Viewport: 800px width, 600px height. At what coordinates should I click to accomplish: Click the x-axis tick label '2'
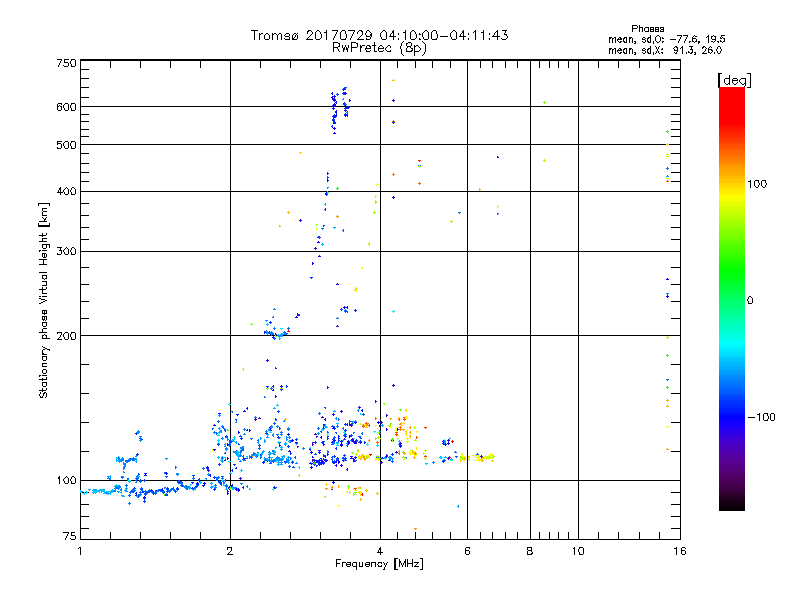tap(230, 551)
